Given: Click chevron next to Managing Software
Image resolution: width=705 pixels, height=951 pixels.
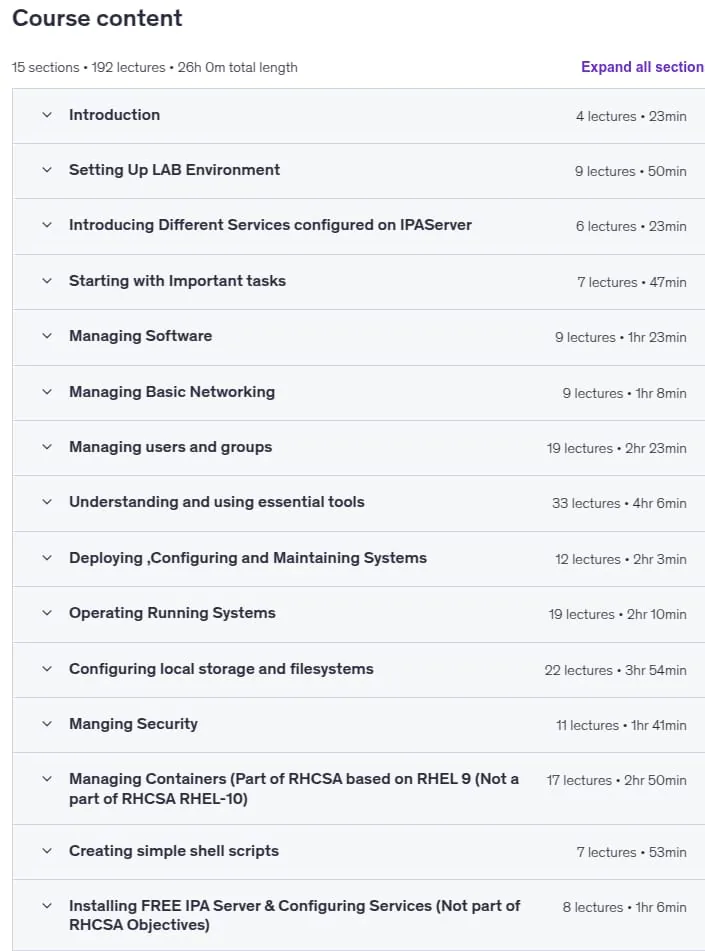Looking at the screenshot, I should point(47,336).
